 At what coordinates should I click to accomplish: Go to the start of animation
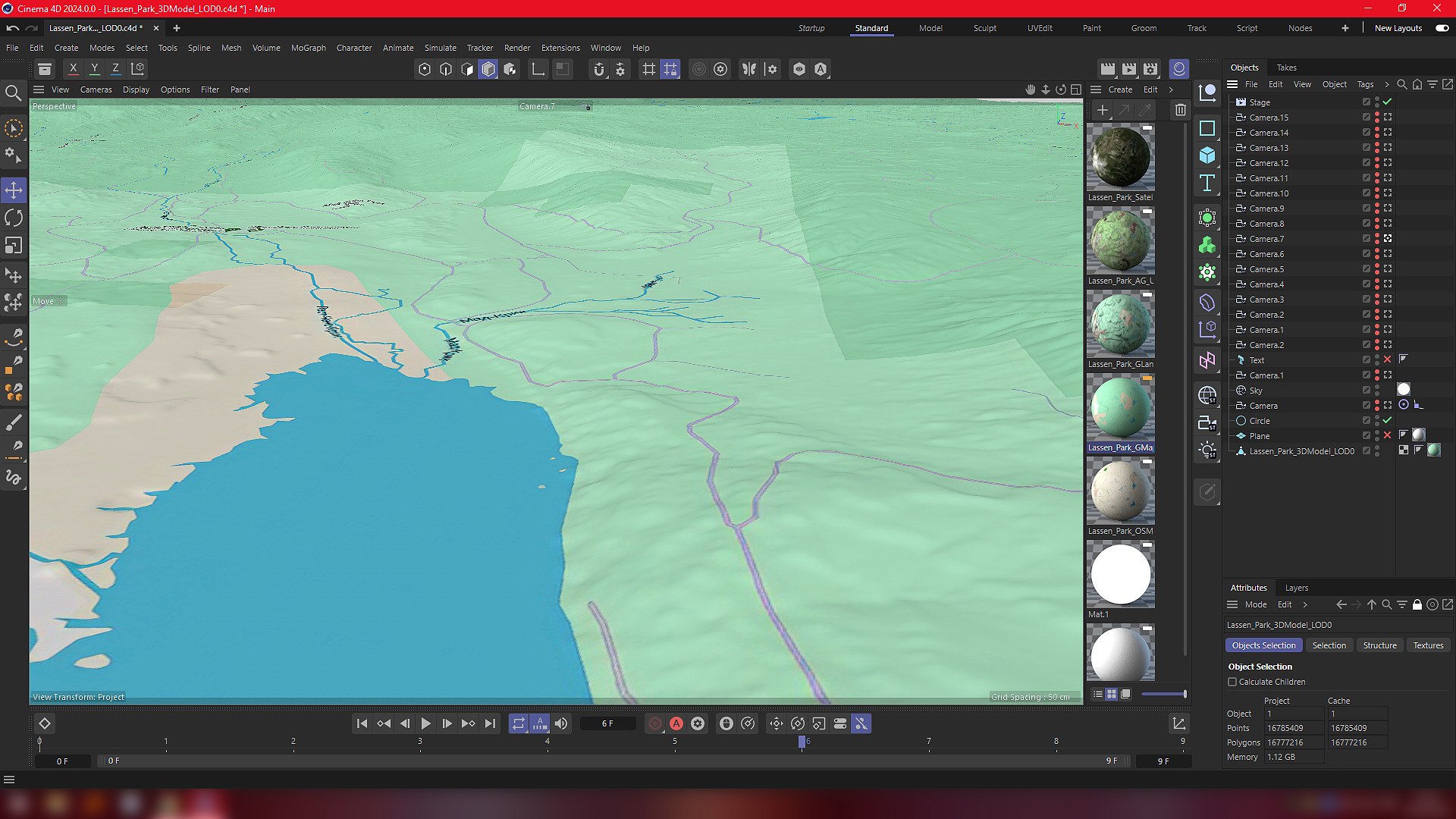(x=362, y=723)
